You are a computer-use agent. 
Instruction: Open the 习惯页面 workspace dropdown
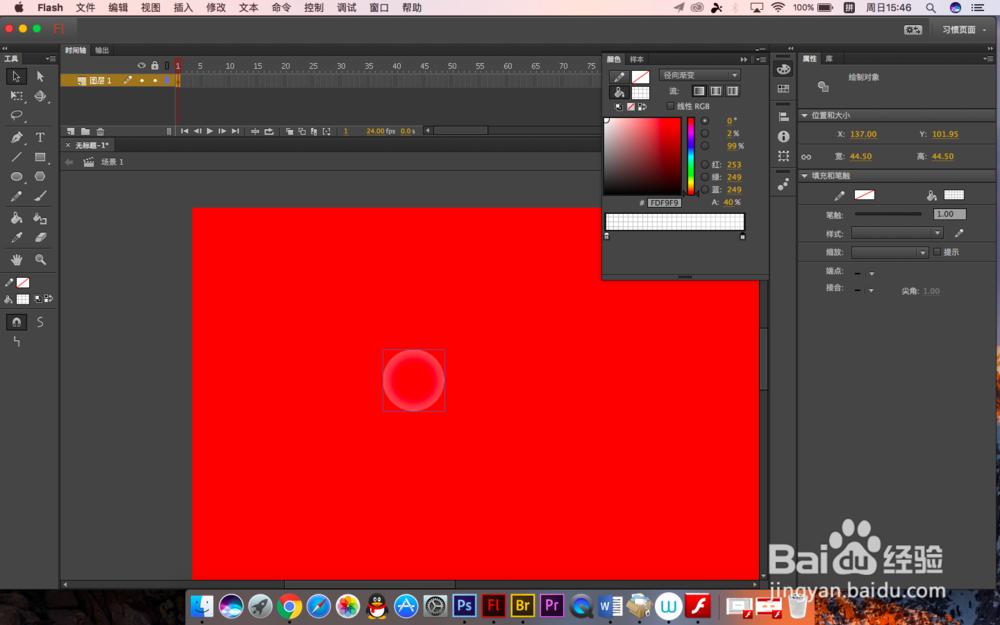tap(964, 30)
